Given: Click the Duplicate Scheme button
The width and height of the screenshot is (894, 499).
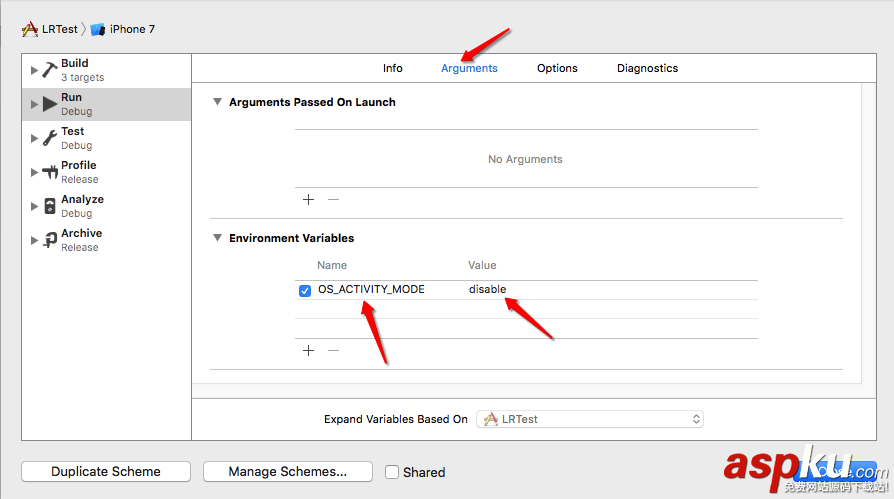Looking at the screenshot, I should tap(106, 472).
